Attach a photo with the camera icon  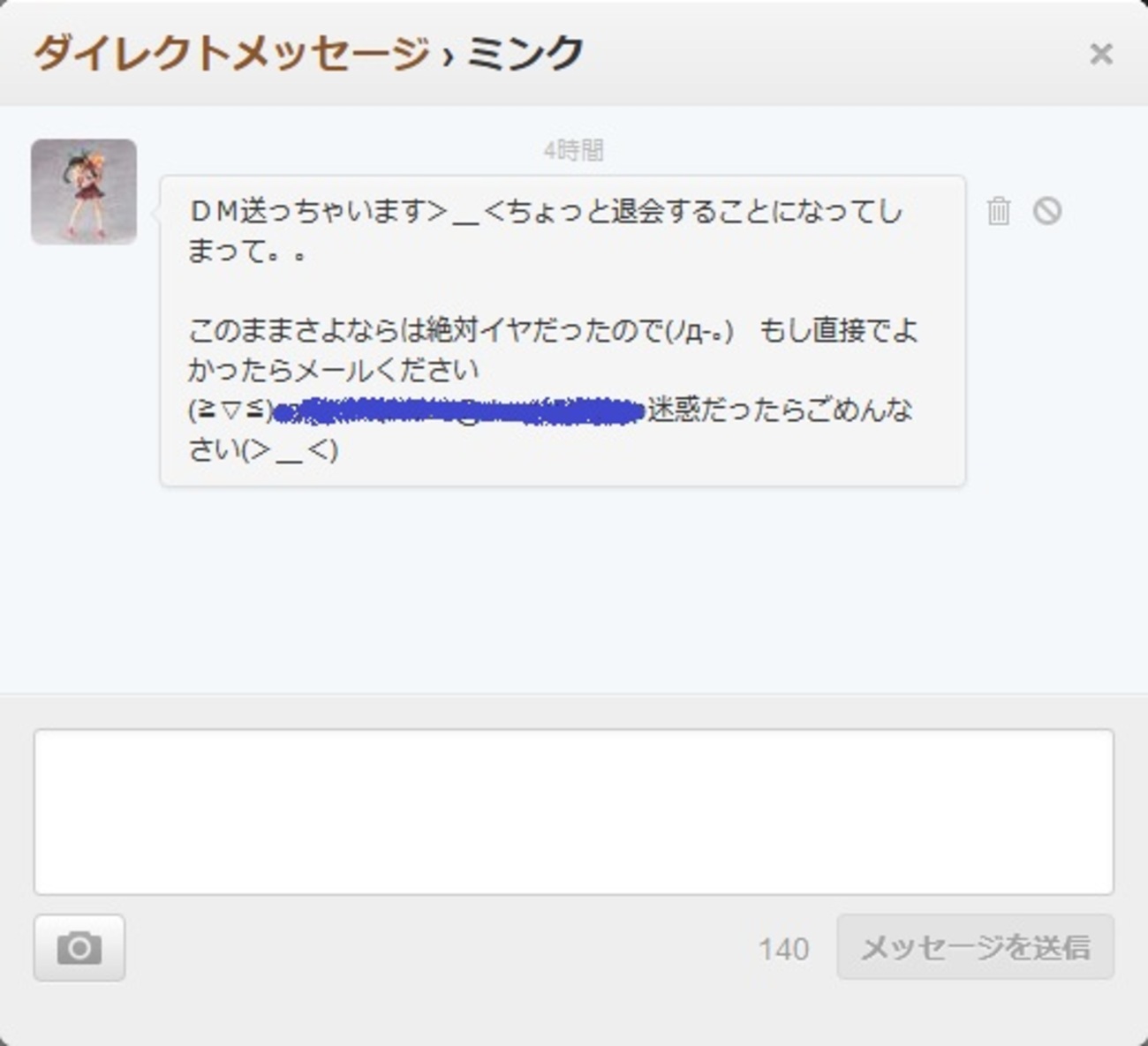click(79, 948)
